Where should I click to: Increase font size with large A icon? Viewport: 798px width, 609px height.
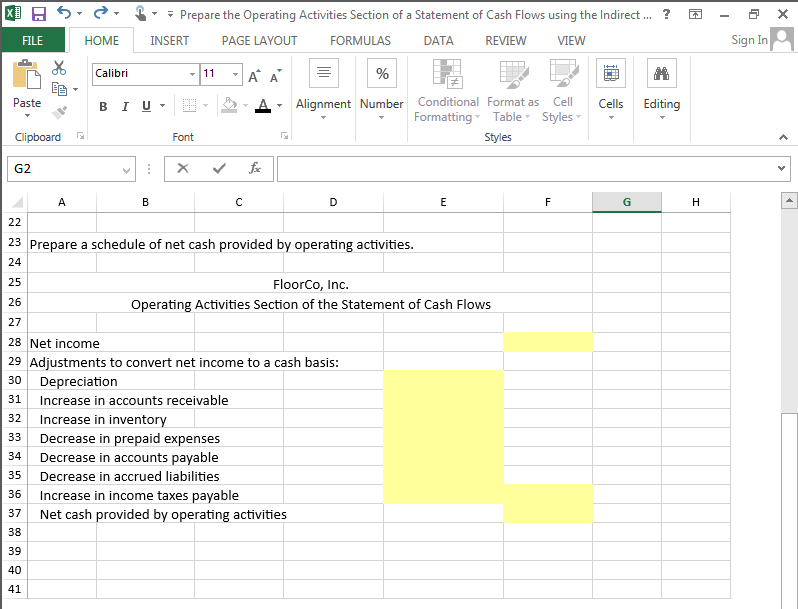pos(254,76)
